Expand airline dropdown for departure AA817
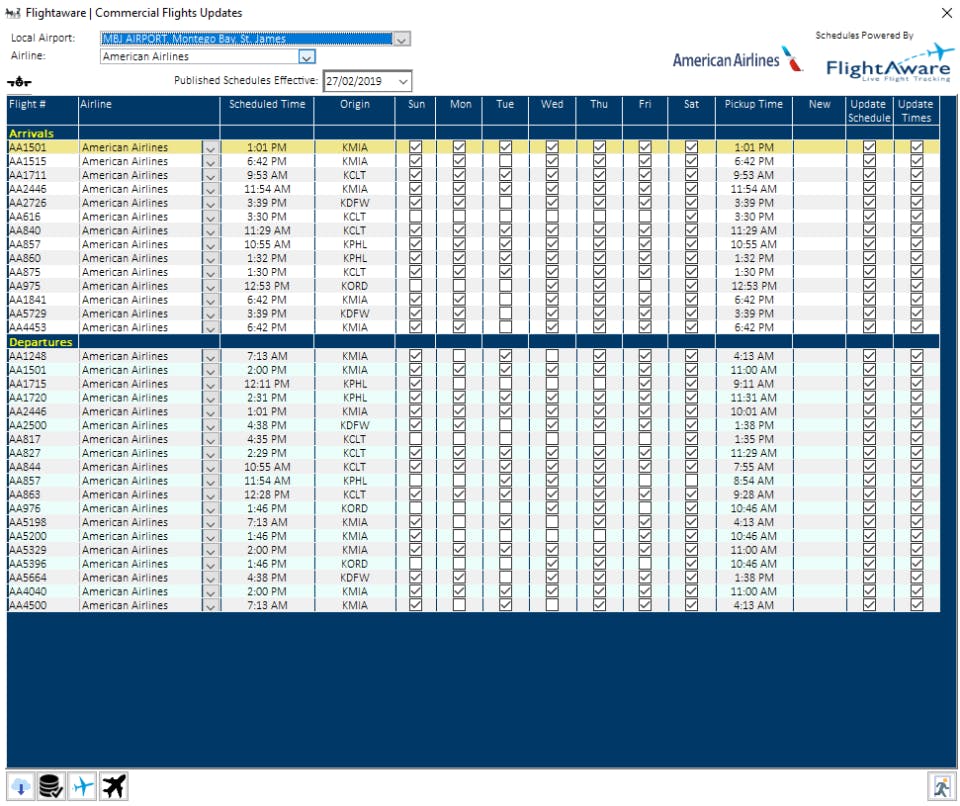This screenshot has height=806, width=960. coord(210,439)
